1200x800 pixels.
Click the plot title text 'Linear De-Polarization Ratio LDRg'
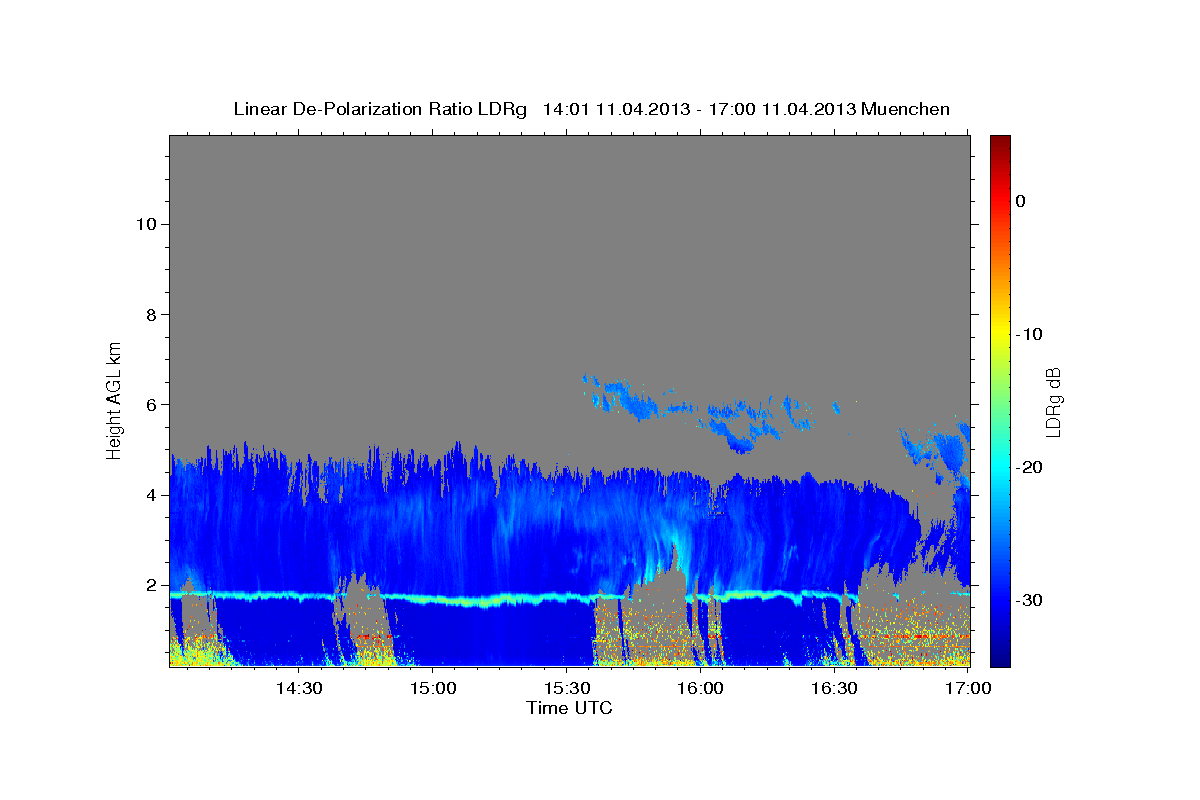pyautogui.click(x=379, y=109)
